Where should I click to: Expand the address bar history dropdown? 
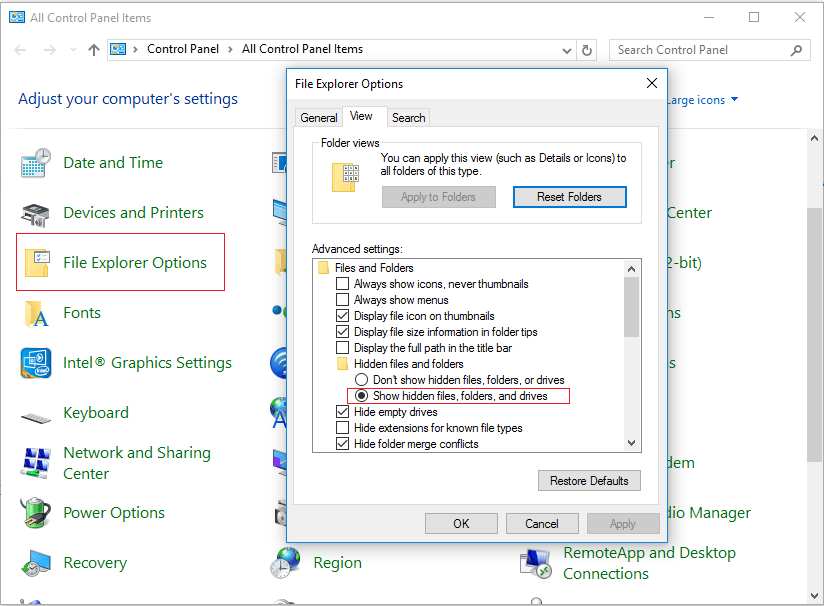tap(567, 50)
